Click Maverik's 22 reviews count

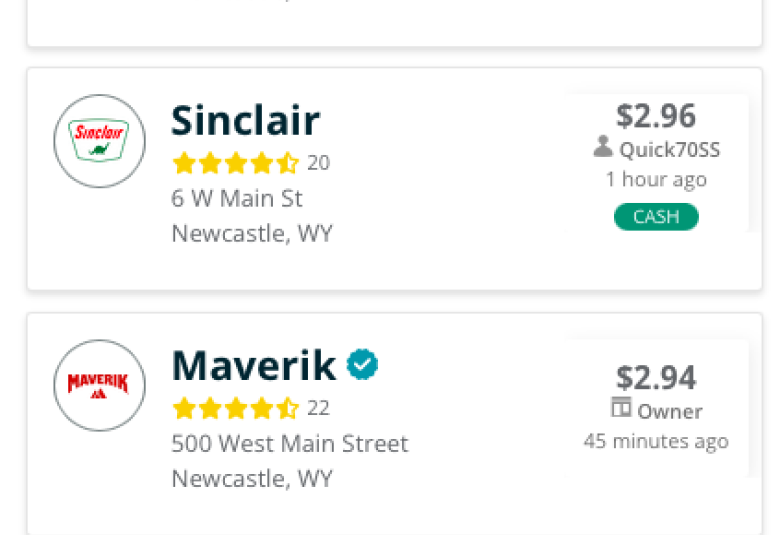(x=318, y=408)
